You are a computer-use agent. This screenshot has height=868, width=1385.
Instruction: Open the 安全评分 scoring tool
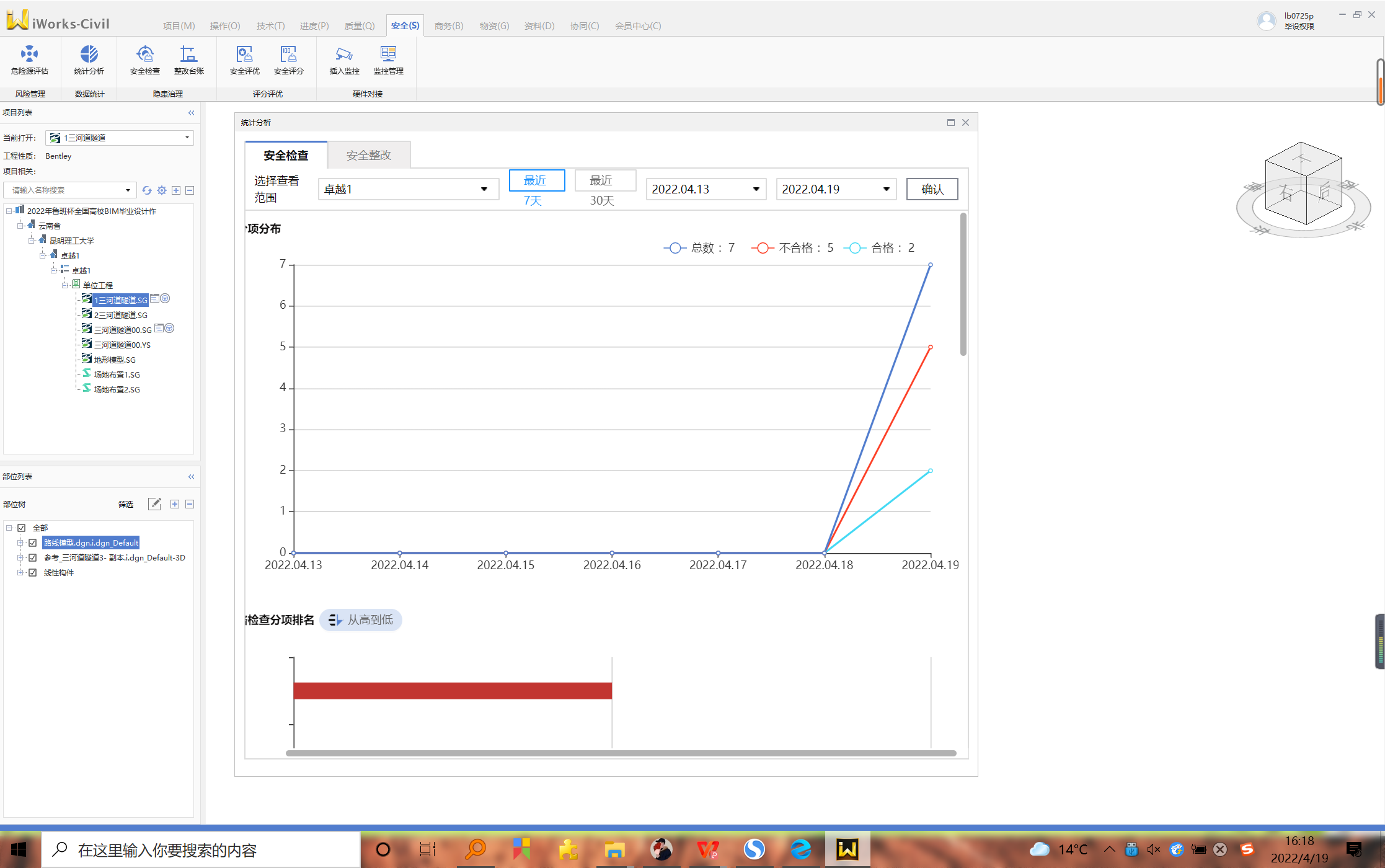[x=288, y=60]
